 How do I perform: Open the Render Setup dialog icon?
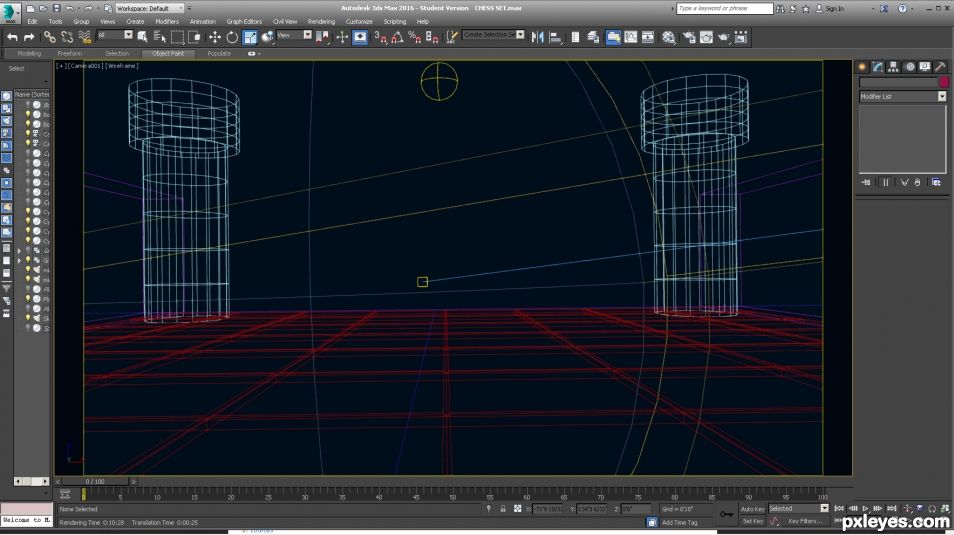click(x=689, y=38)
